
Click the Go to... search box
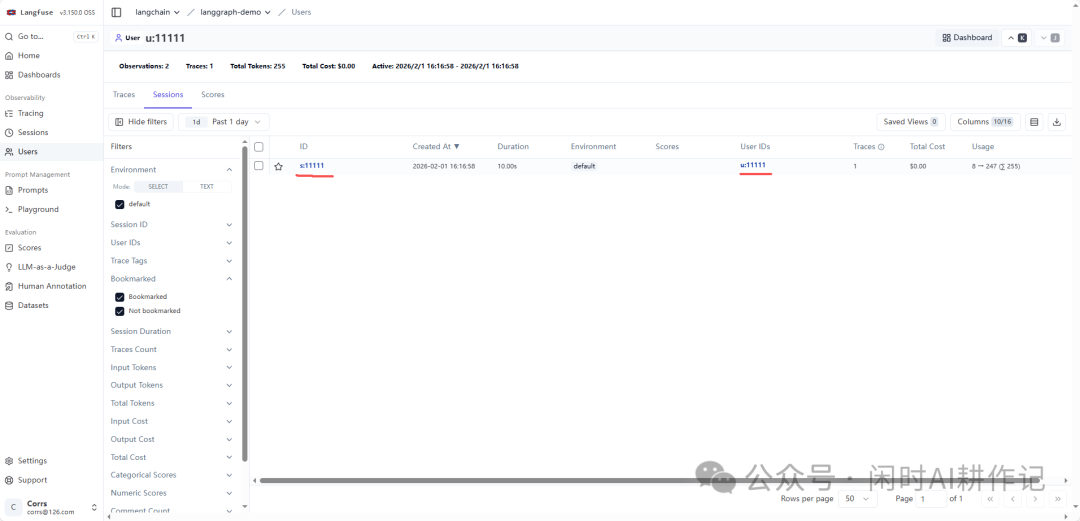51,37
